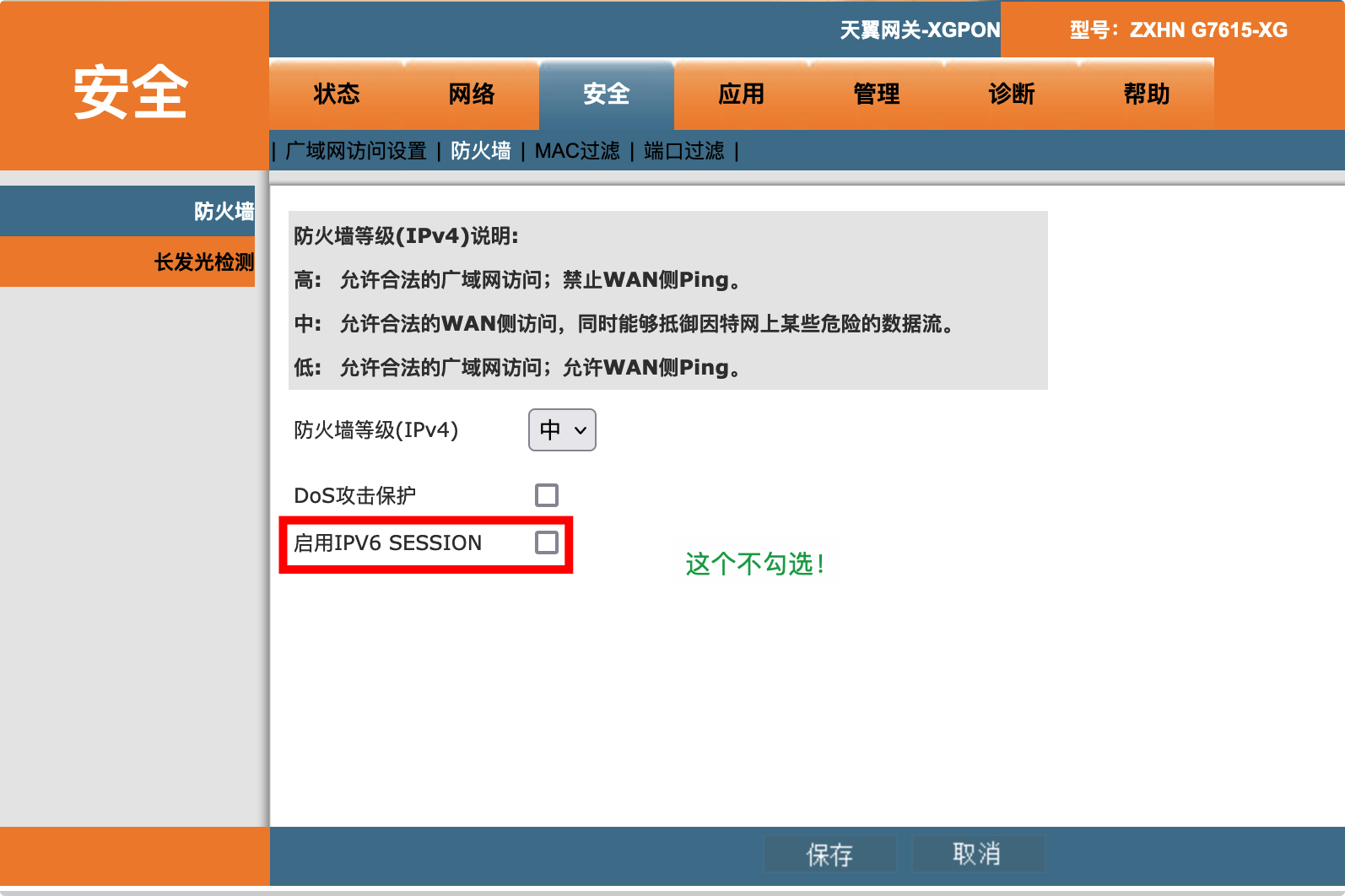Expand the 防火墙等级(IPv4) dropdown

tap(562, 430)
